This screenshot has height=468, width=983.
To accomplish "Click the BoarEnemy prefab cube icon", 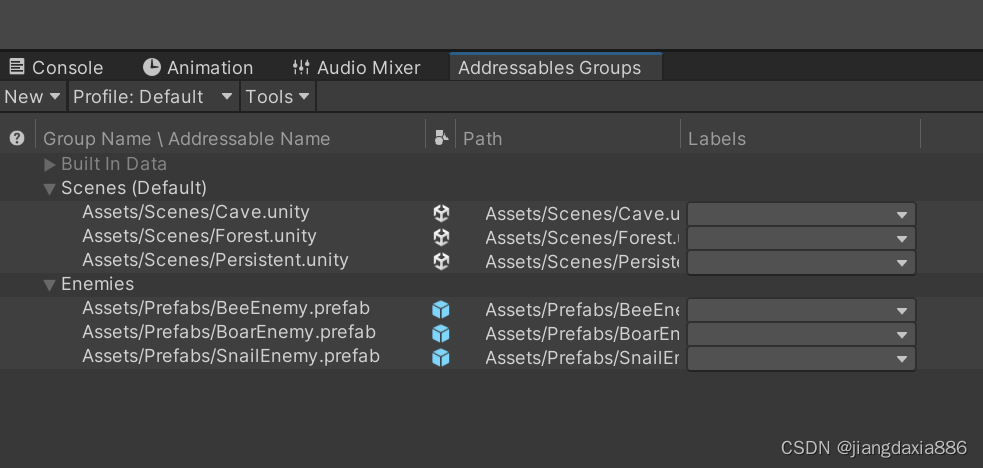I will coord(441,334).
